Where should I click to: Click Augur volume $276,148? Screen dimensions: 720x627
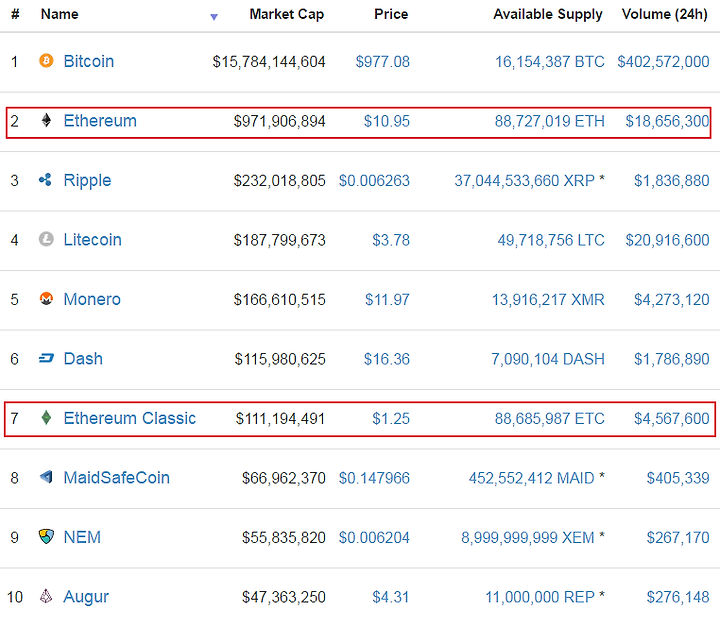pyautogui.click(x=678, y=597)
